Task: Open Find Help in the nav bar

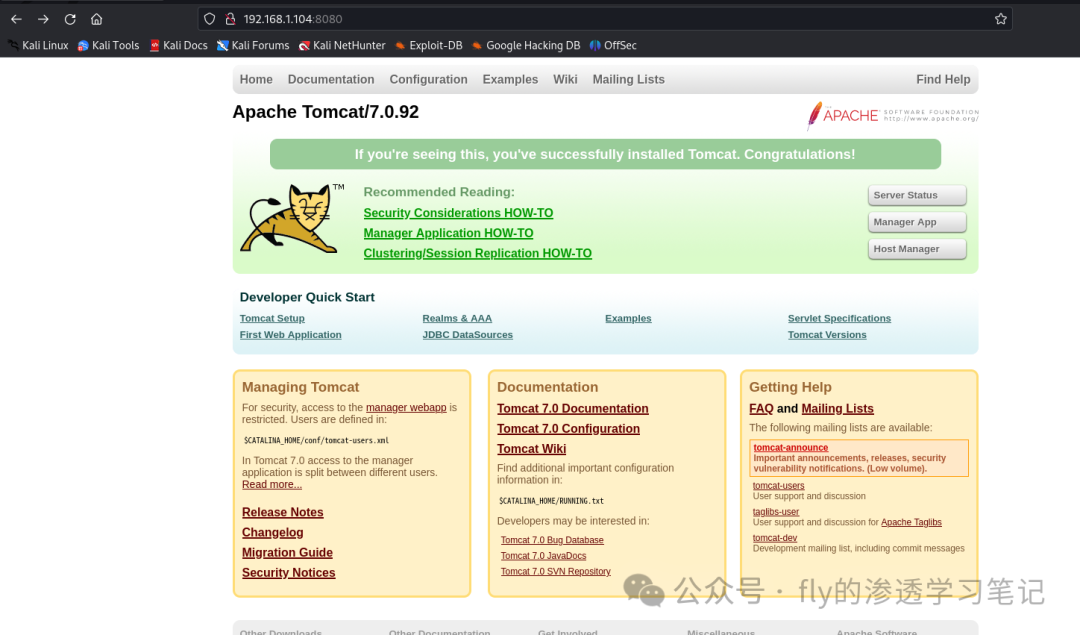Action: 943,79
